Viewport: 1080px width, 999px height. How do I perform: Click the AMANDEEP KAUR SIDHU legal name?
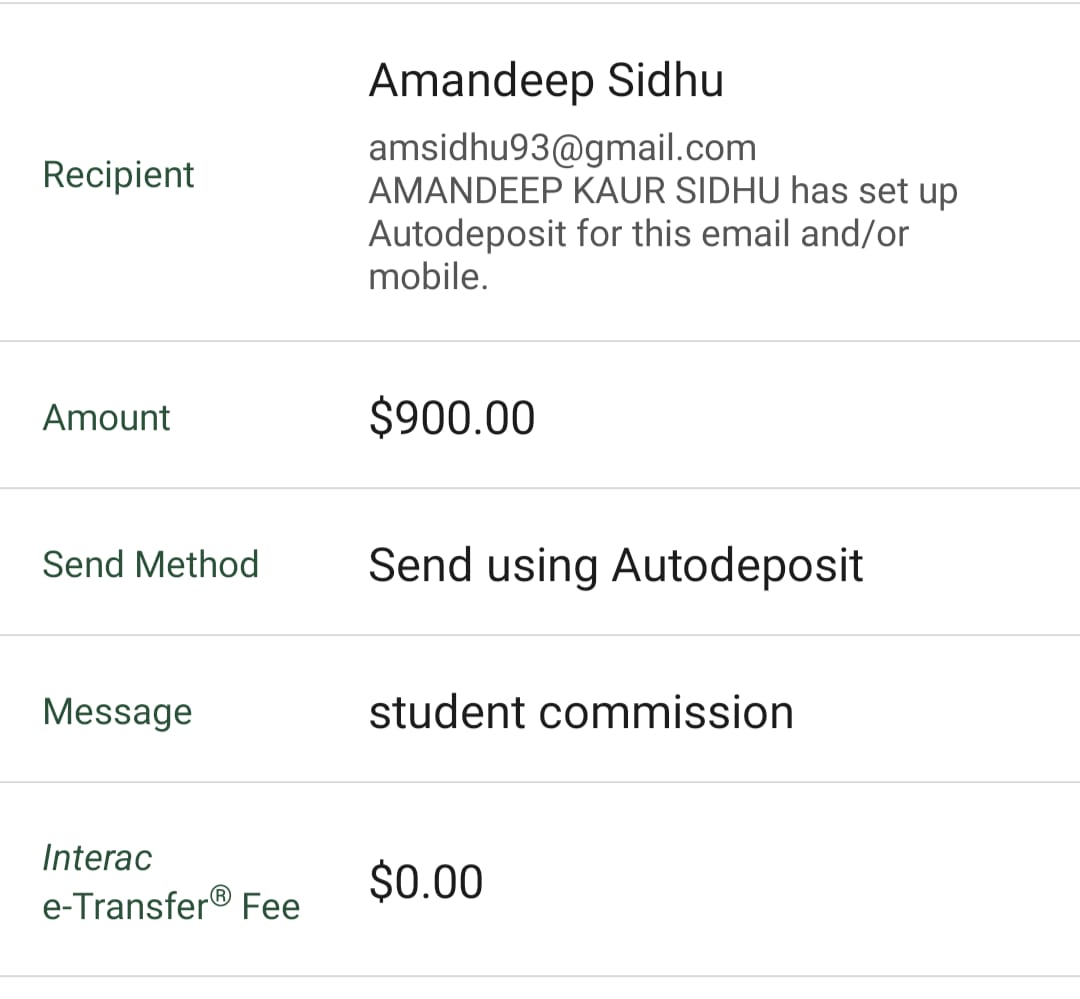click(574, 191)
